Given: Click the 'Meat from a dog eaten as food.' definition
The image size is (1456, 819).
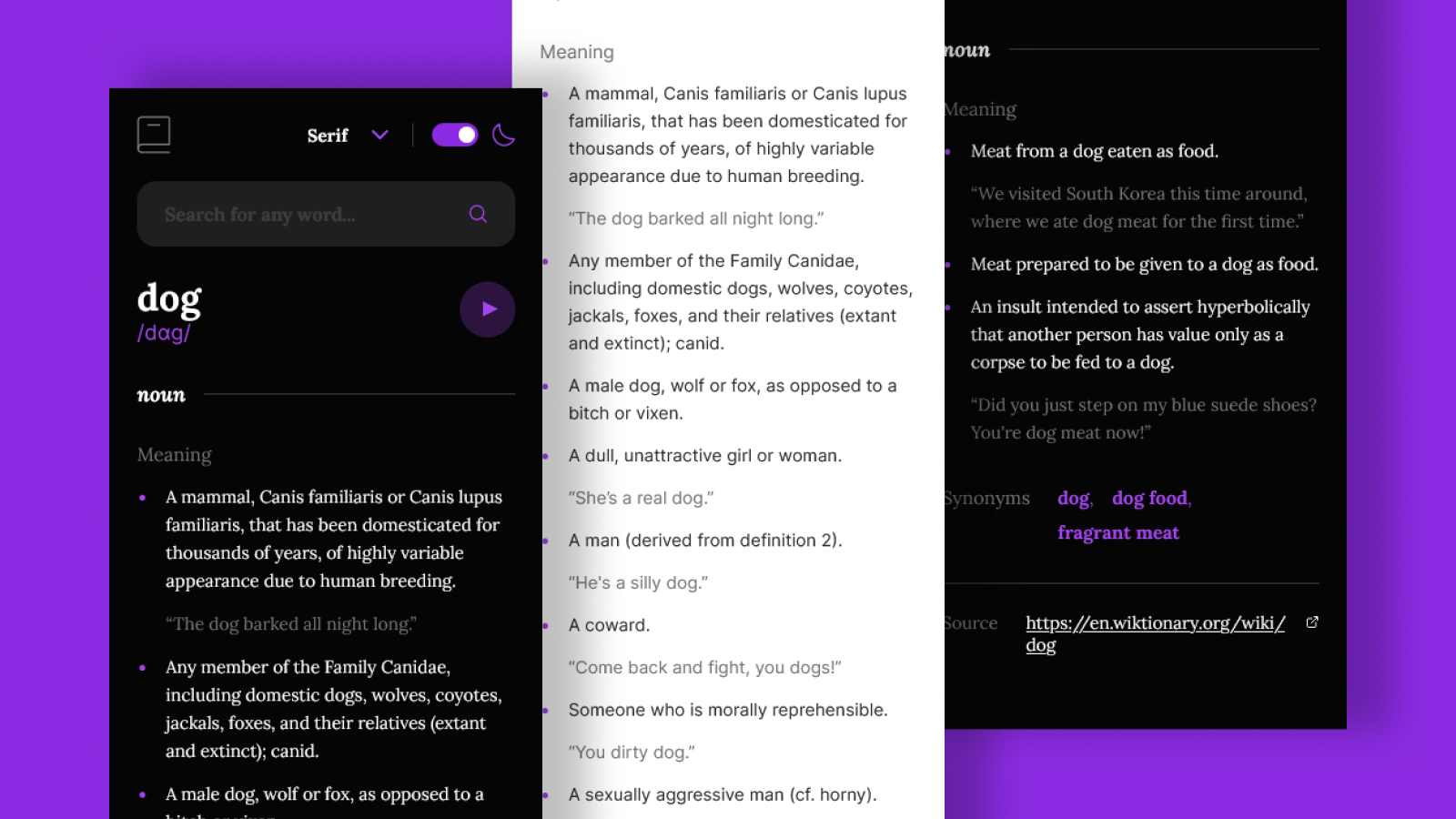Looking at the screenshot, I should (x=1094, y=151).
